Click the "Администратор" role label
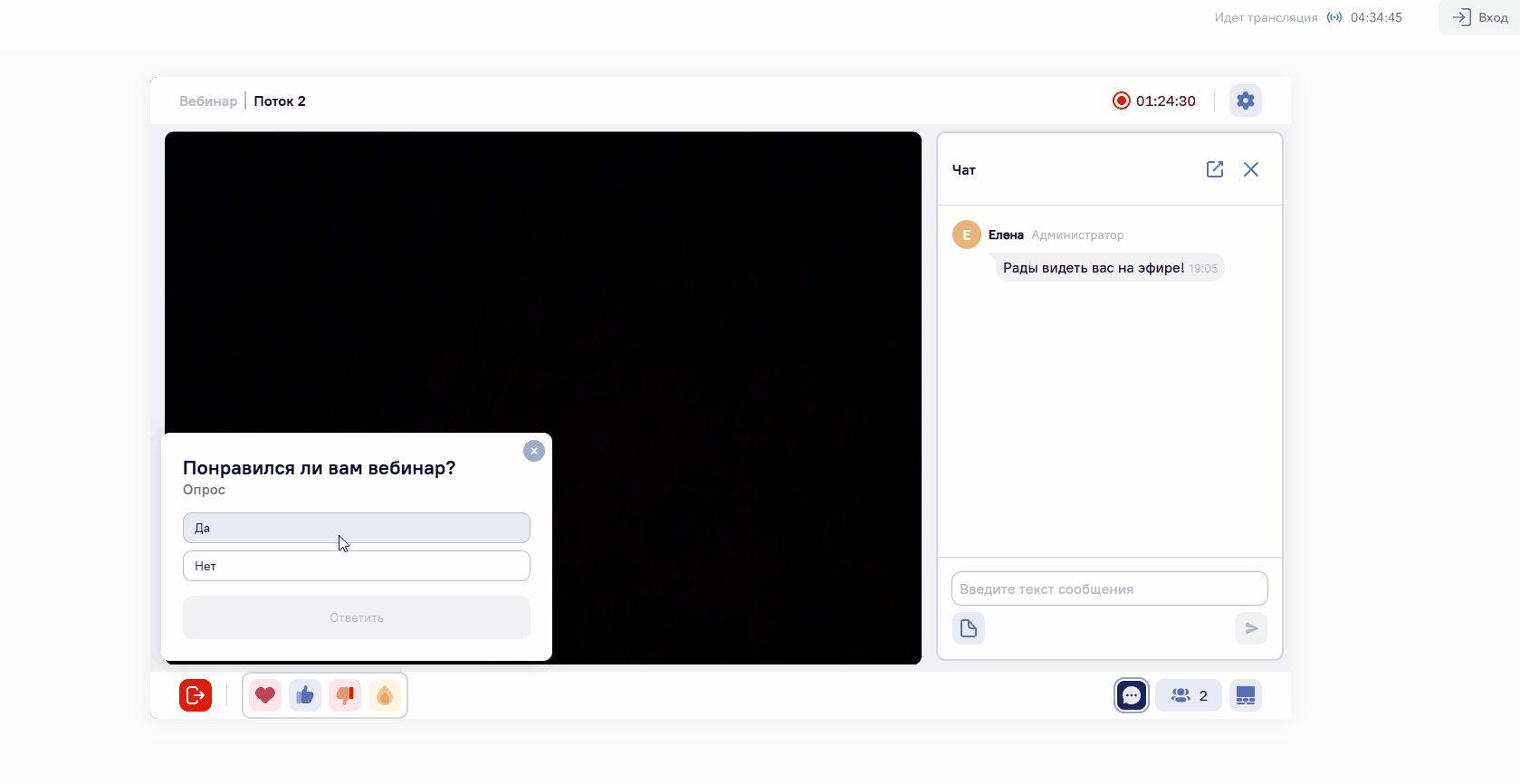Image resolution: width=1520 pixels, height=784 pixels. 1077,234
